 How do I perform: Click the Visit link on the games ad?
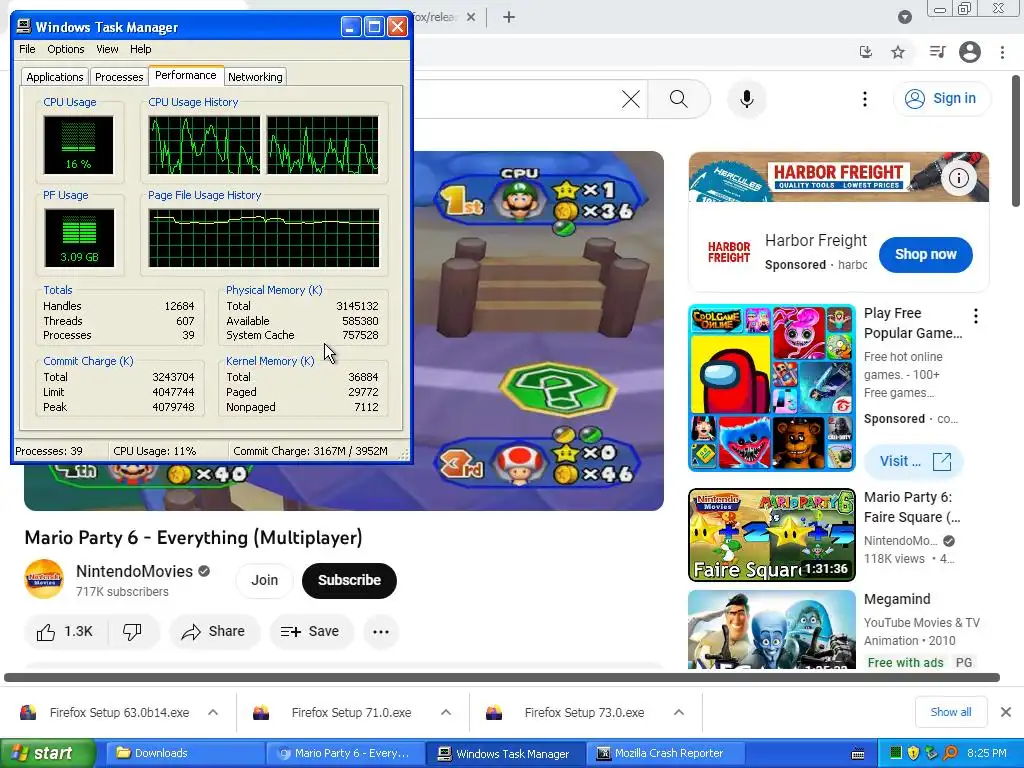[914, 461]
